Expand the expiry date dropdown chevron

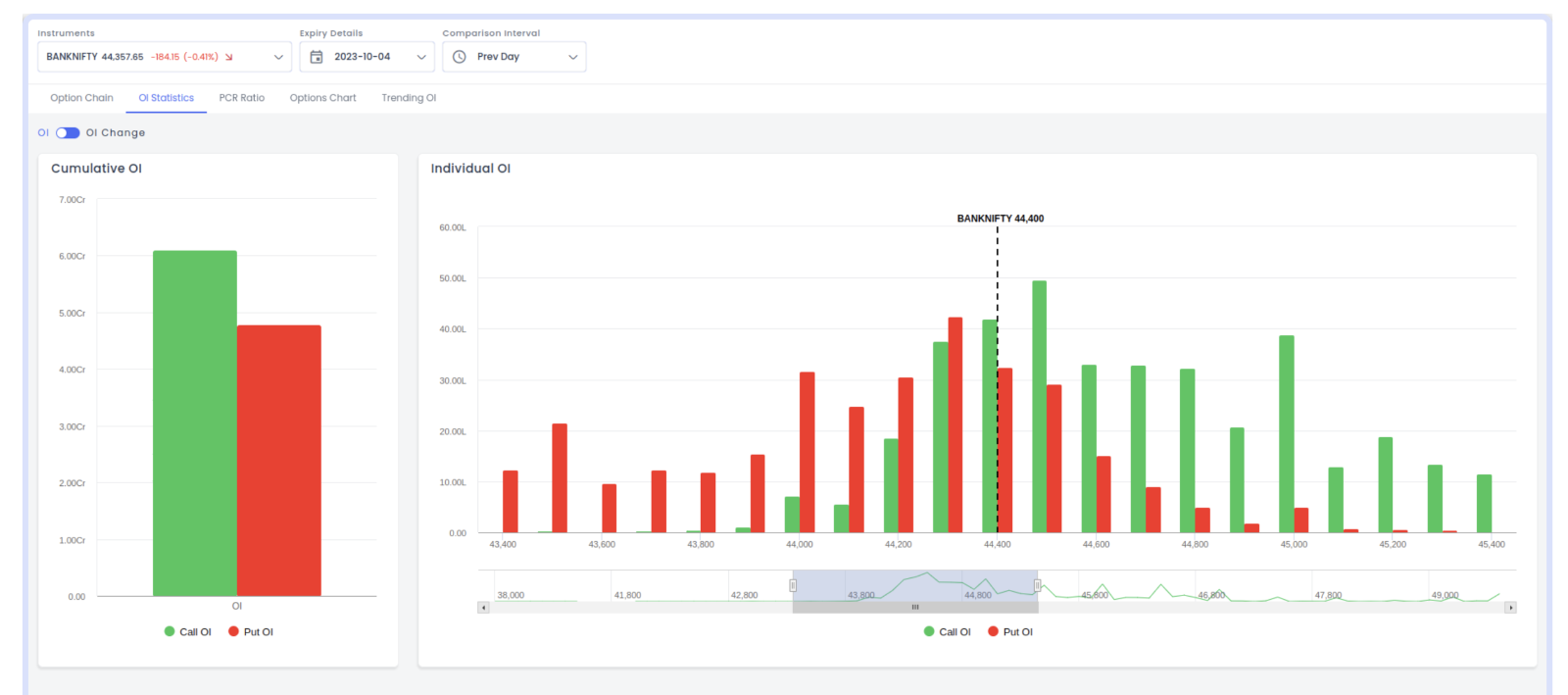tap(421, 57)
